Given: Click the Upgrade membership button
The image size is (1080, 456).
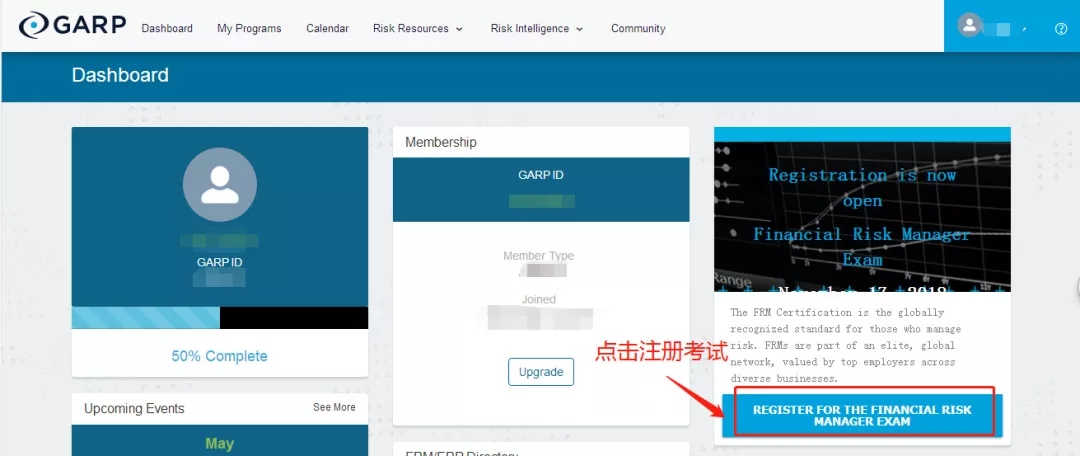Looking at the screenshot, I should point(541,372).
